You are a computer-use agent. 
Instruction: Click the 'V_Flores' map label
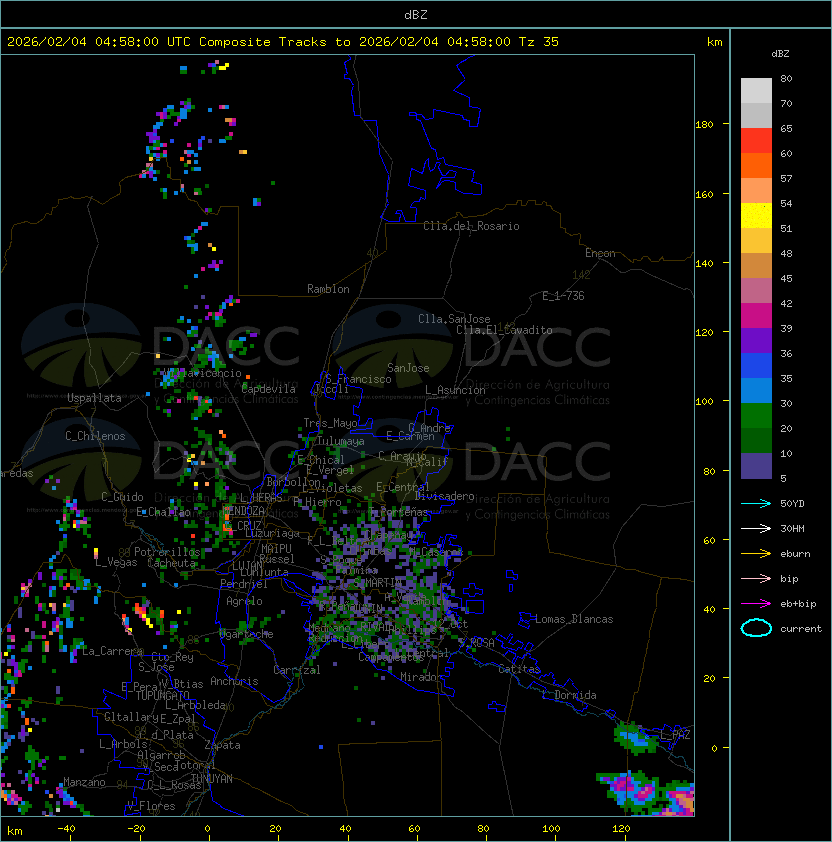[x=151, y=806]
